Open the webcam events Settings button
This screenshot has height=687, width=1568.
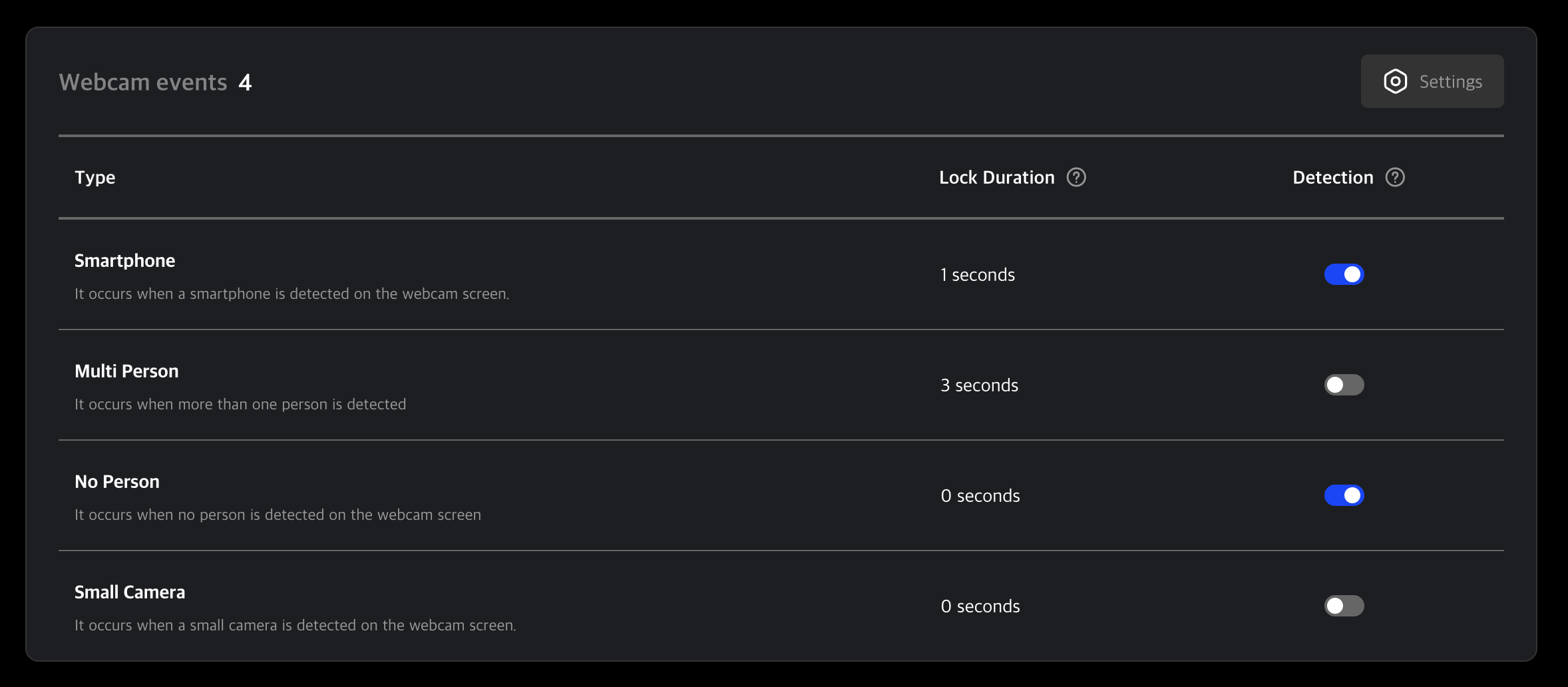[x=1432, y=81]
